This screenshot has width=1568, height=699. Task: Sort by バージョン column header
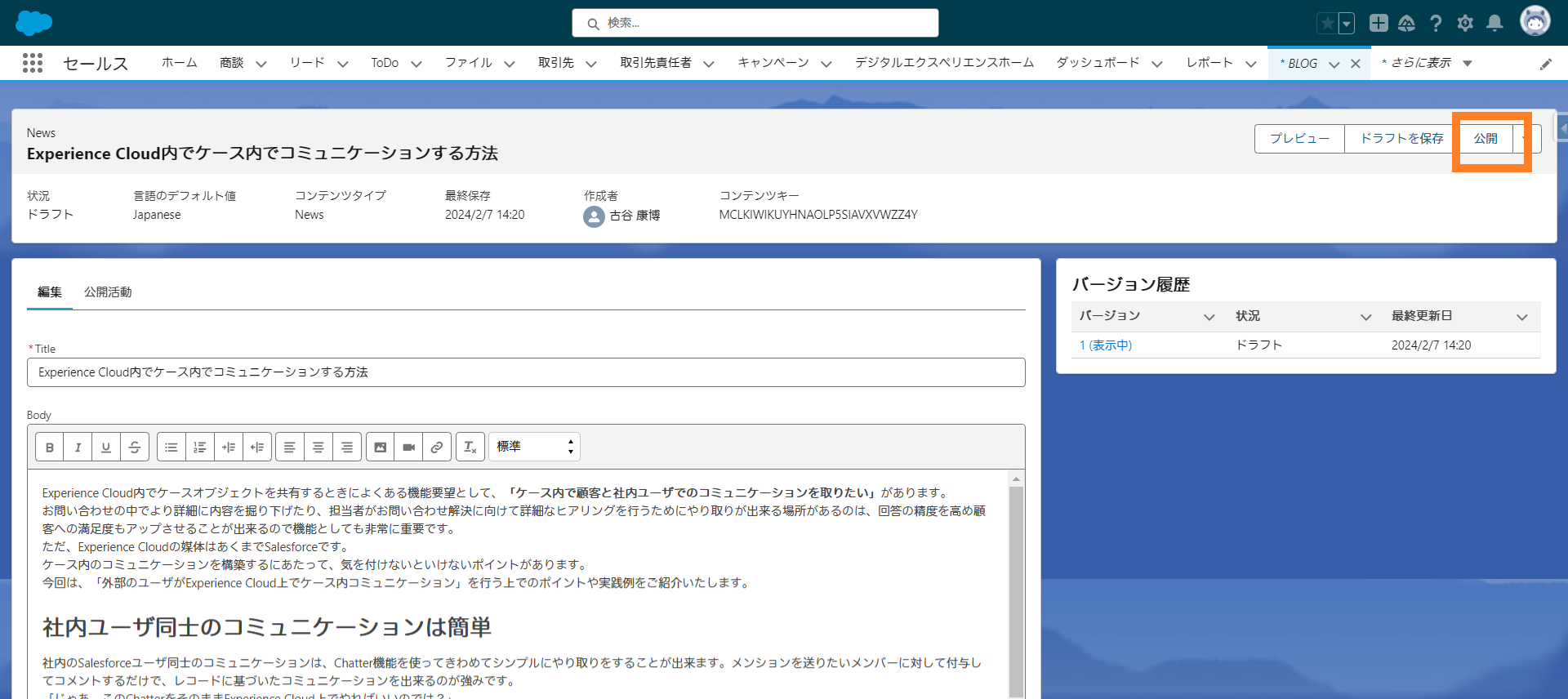1110,316
